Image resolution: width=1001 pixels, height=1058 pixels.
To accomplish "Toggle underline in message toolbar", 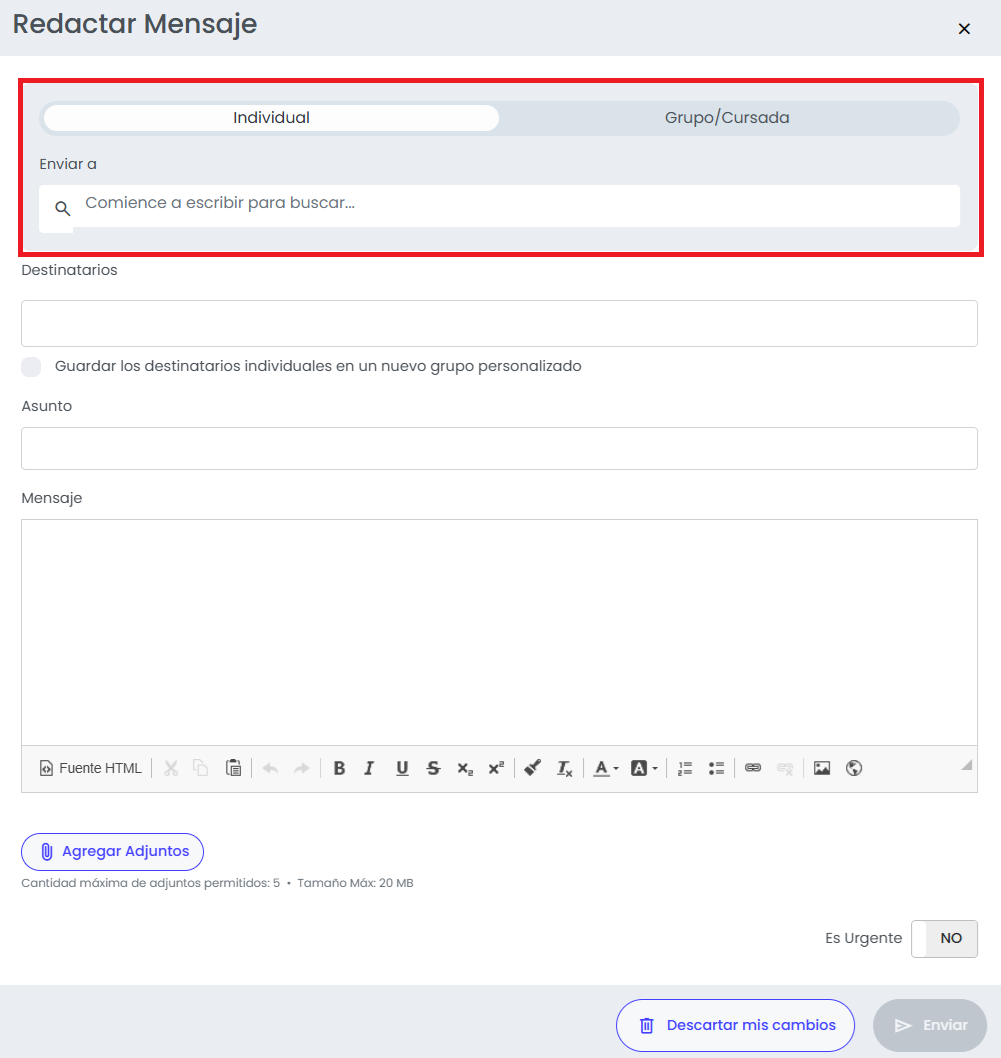I will click(402, 768).
